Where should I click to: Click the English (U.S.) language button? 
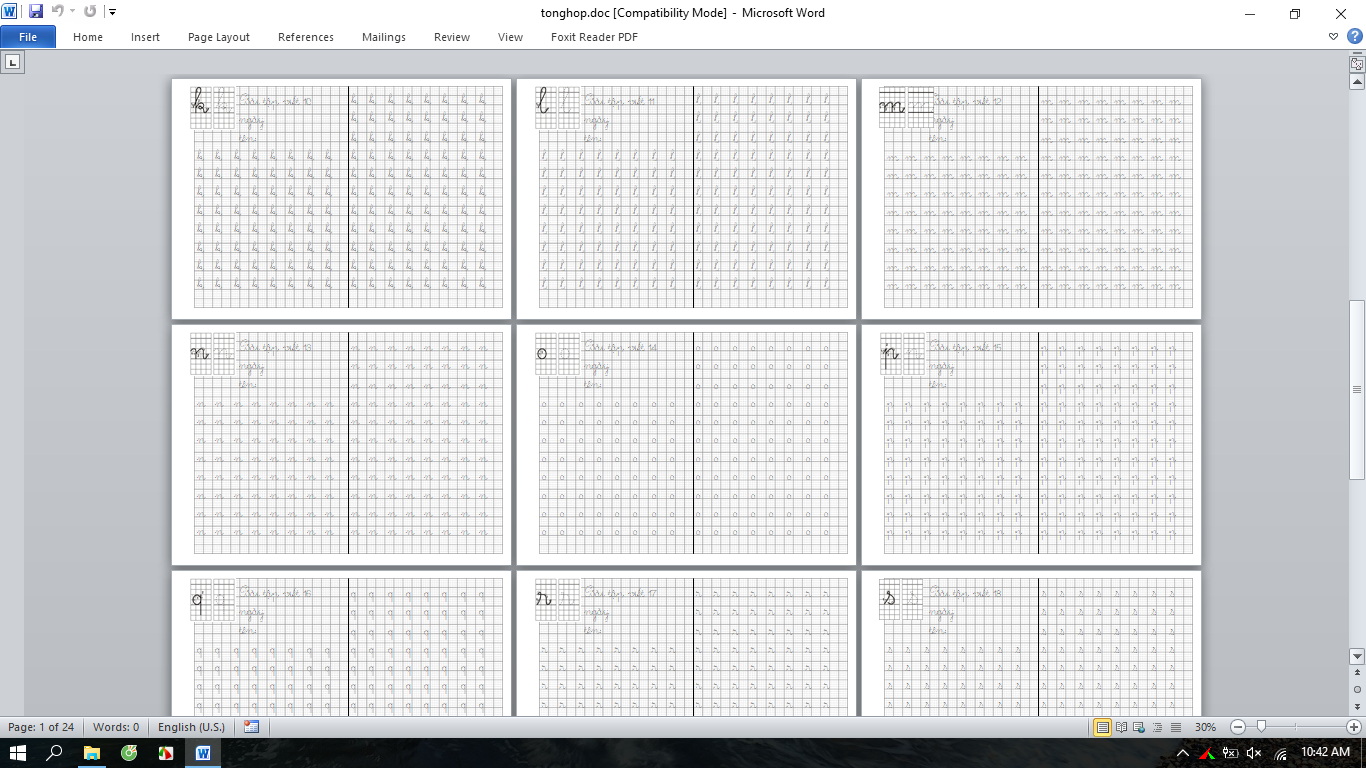(x=191, y=727)
